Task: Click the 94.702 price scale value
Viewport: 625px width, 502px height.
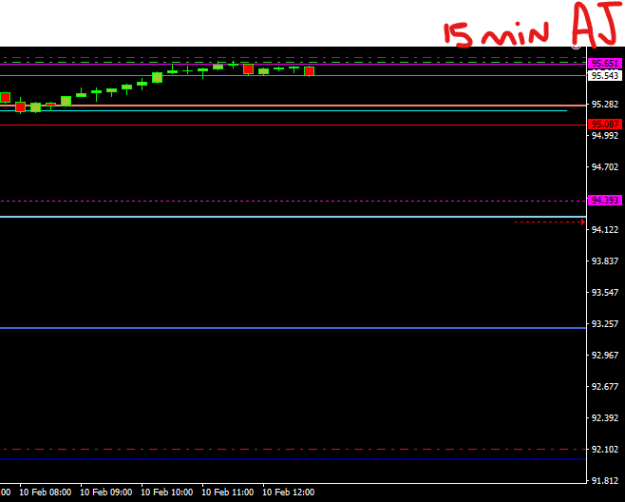Action: [x=605, y=167]
